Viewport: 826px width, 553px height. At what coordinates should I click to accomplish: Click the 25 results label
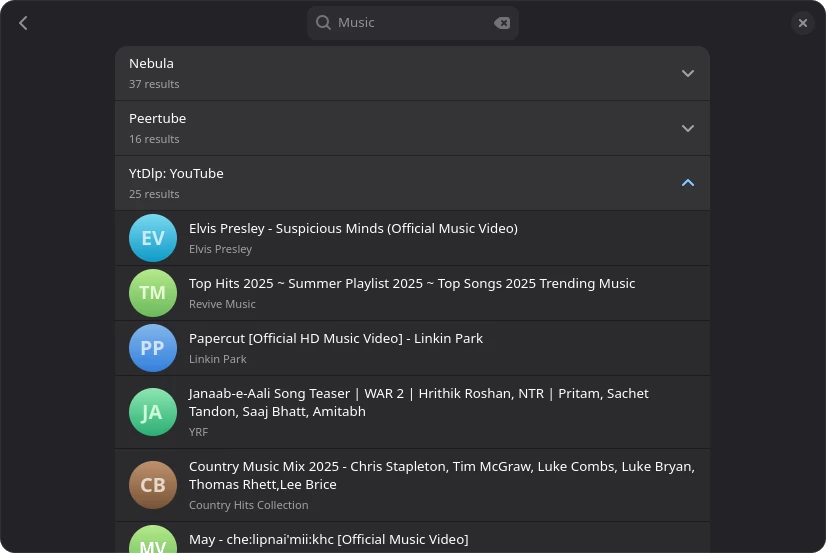[x=154, y=194]
